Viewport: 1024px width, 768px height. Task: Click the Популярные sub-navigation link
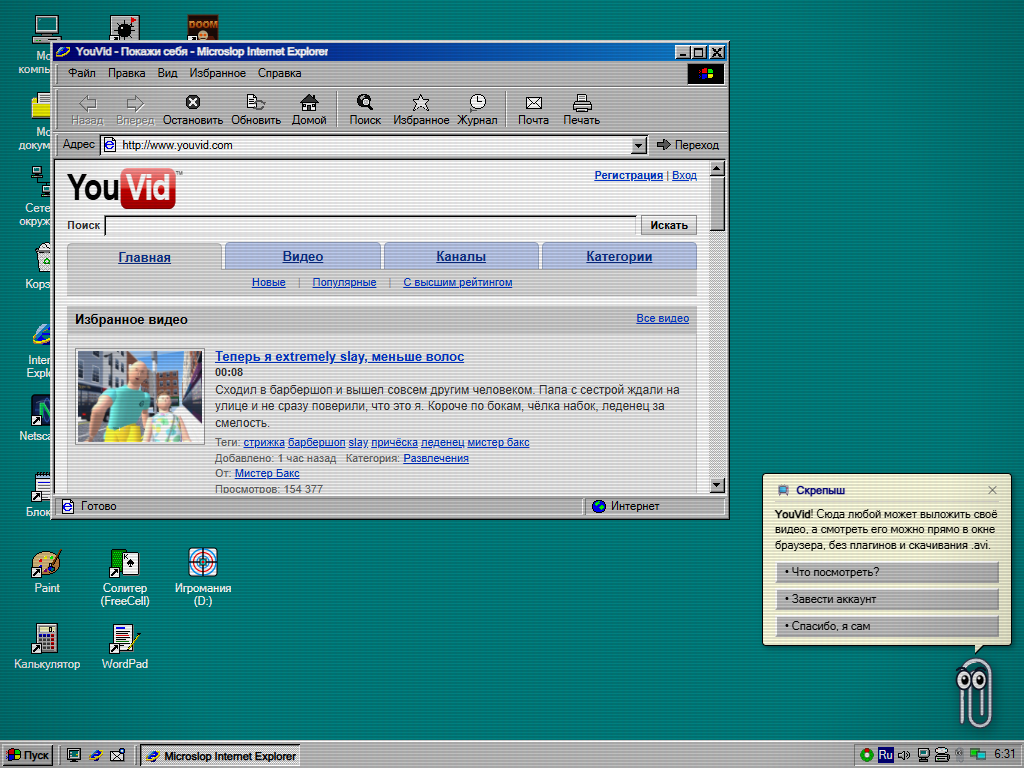point(344,282)
